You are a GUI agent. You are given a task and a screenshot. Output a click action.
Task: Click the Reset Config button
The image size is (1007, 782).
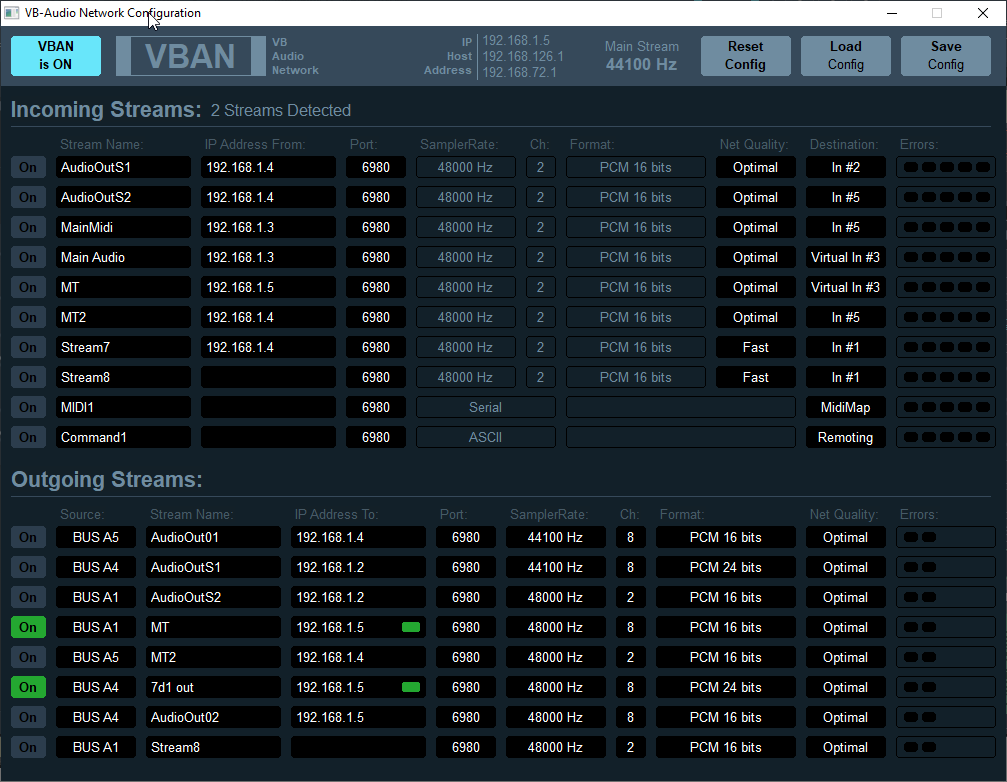pos(745,56)
